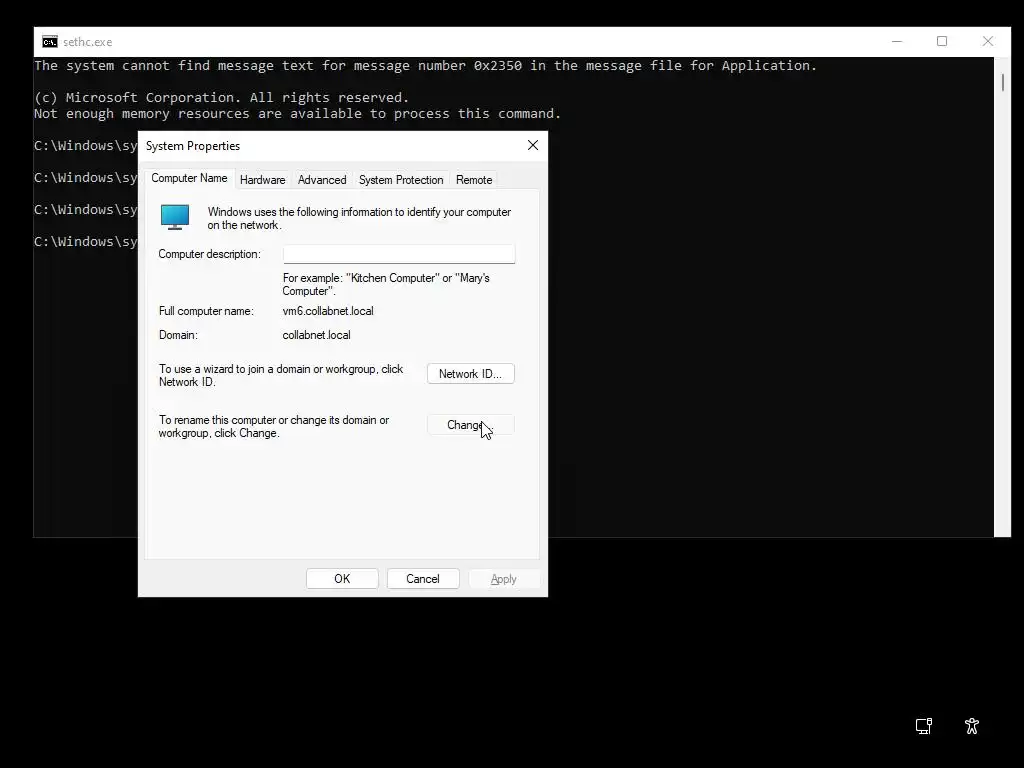
Task: Click the Change button to rename computer
Action: tap(470, 425)
